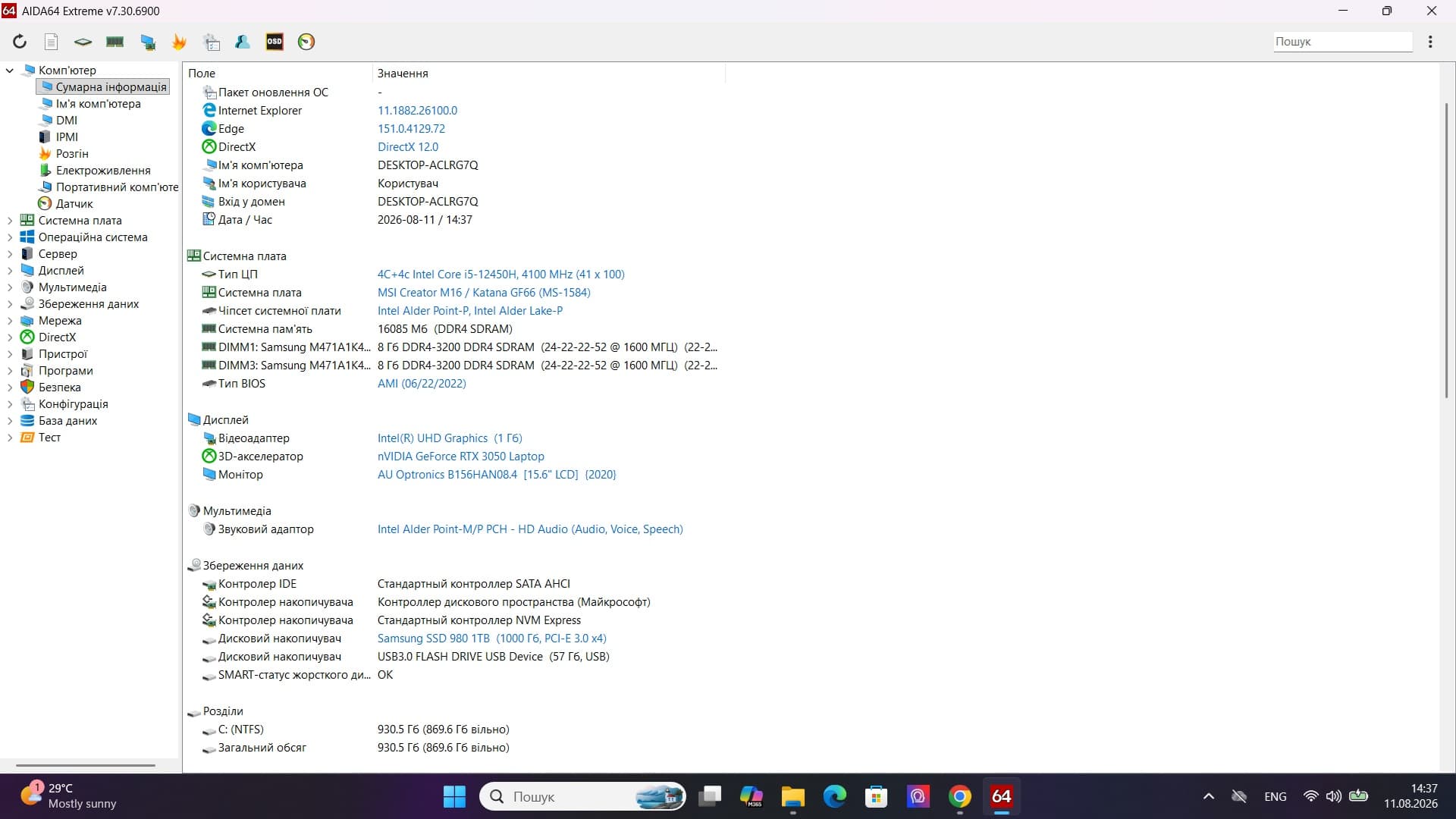The height and width of the screenshot is (819, 1456).
Task: Click the motherboard chip toolbar icon
Action: pos(83,42)
